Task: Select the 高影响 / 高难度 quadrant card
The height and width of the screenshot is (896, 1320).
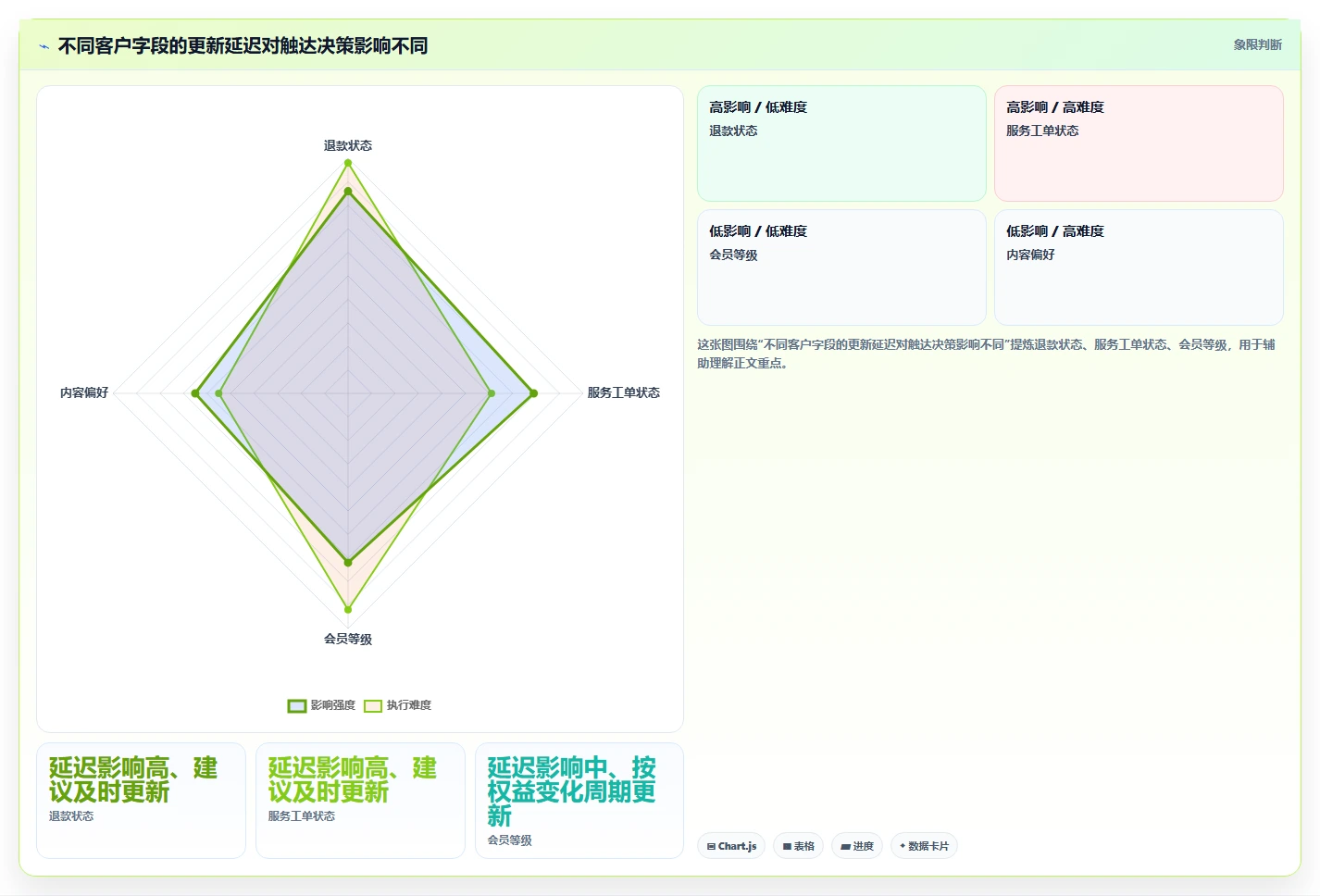Action: point(1139,143)
